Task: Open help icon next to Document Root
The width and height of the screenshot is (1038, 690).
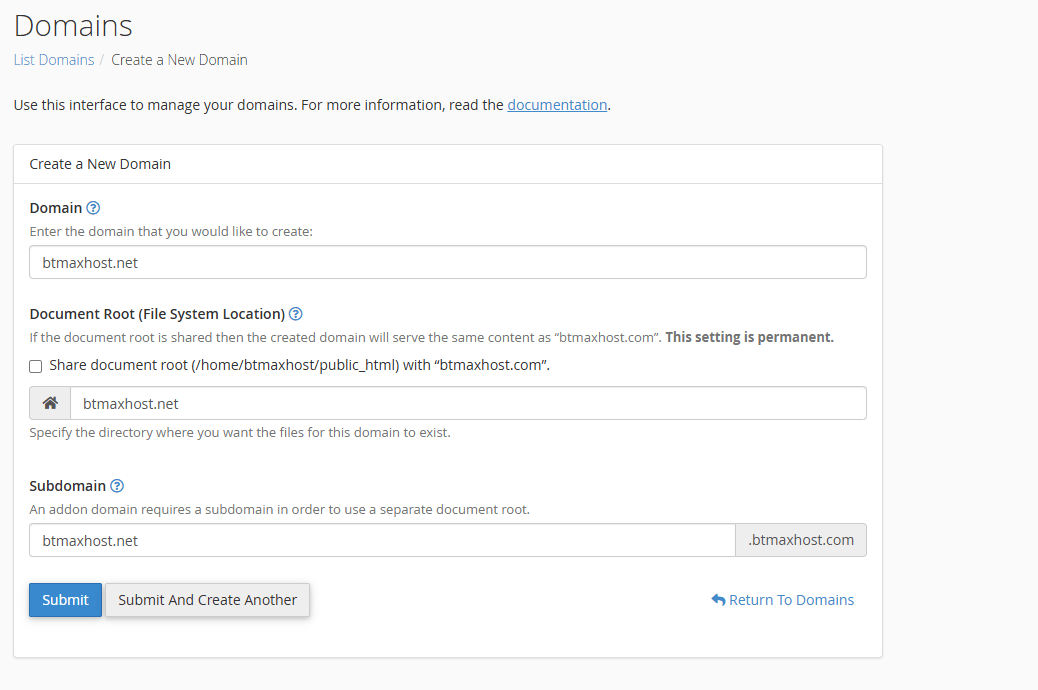Action: point(296,314)
